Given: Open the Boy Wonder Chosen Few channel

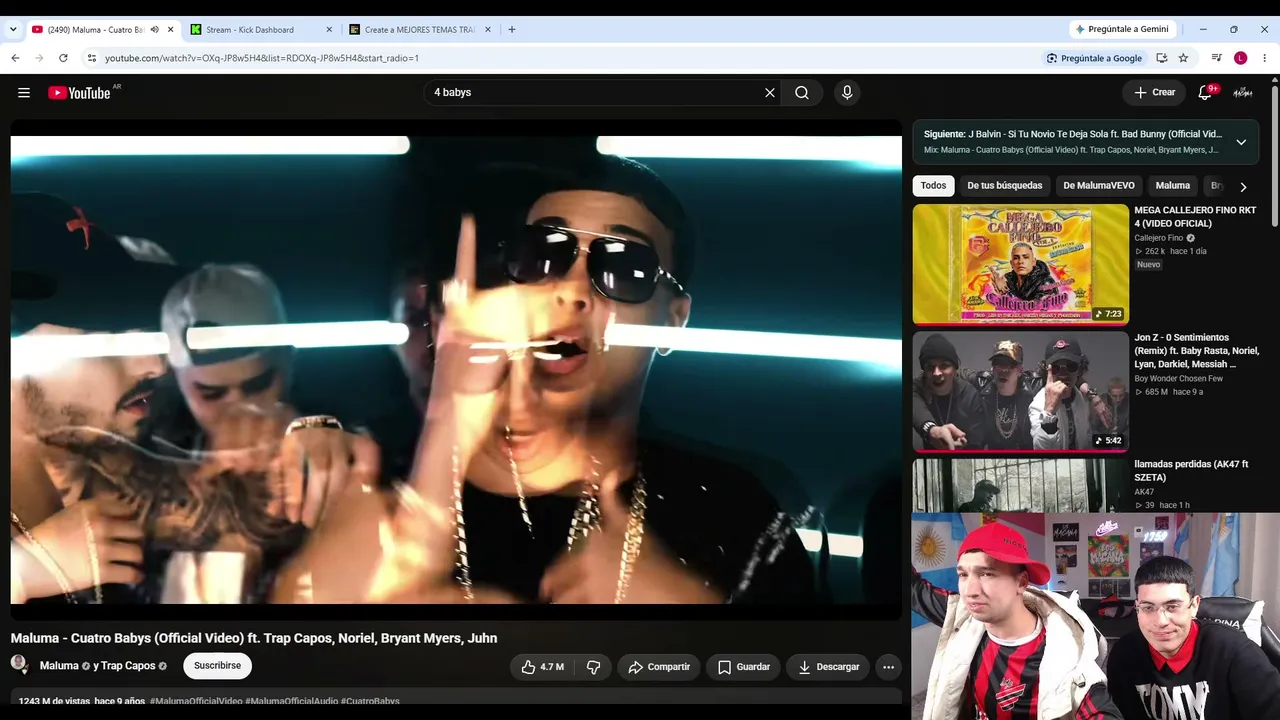Looking at the screenshot, I should pos(1178,378).
